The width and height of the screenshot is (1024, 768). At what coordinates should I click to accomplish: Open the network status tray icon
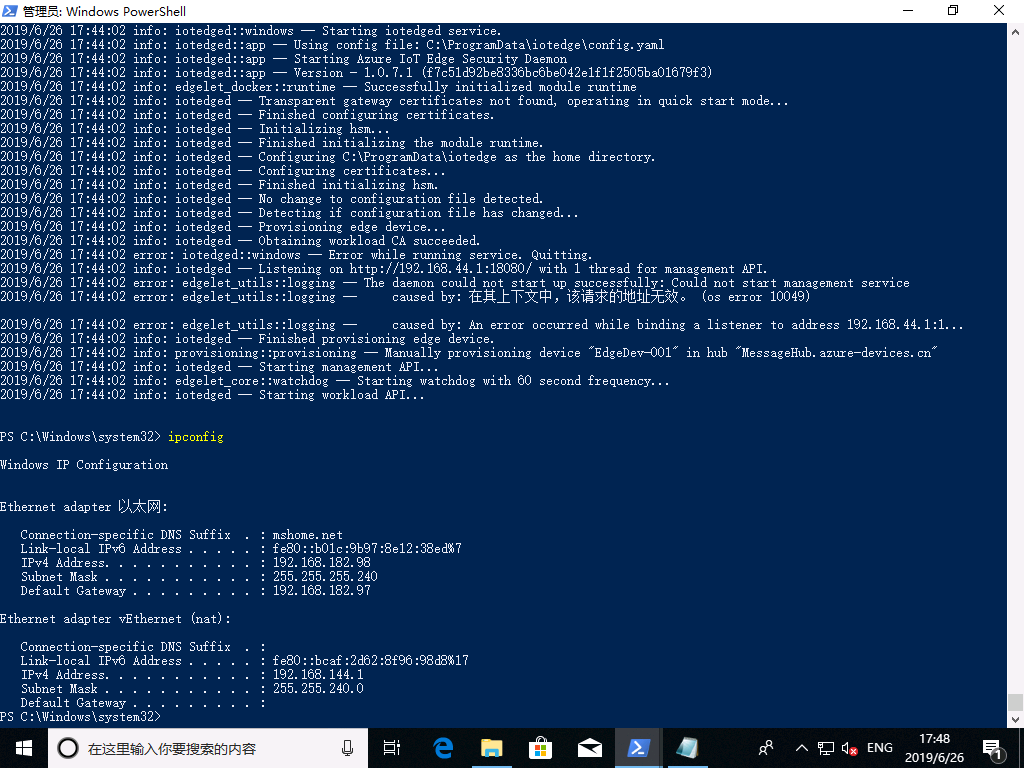pos(827,747)
